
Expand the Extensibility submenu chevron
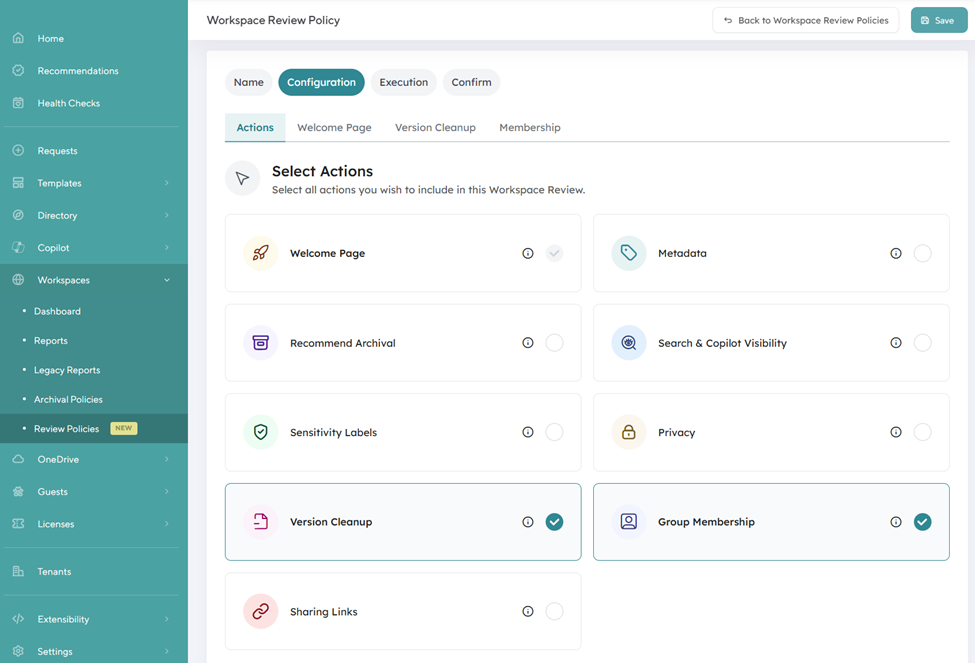point(167,619)
